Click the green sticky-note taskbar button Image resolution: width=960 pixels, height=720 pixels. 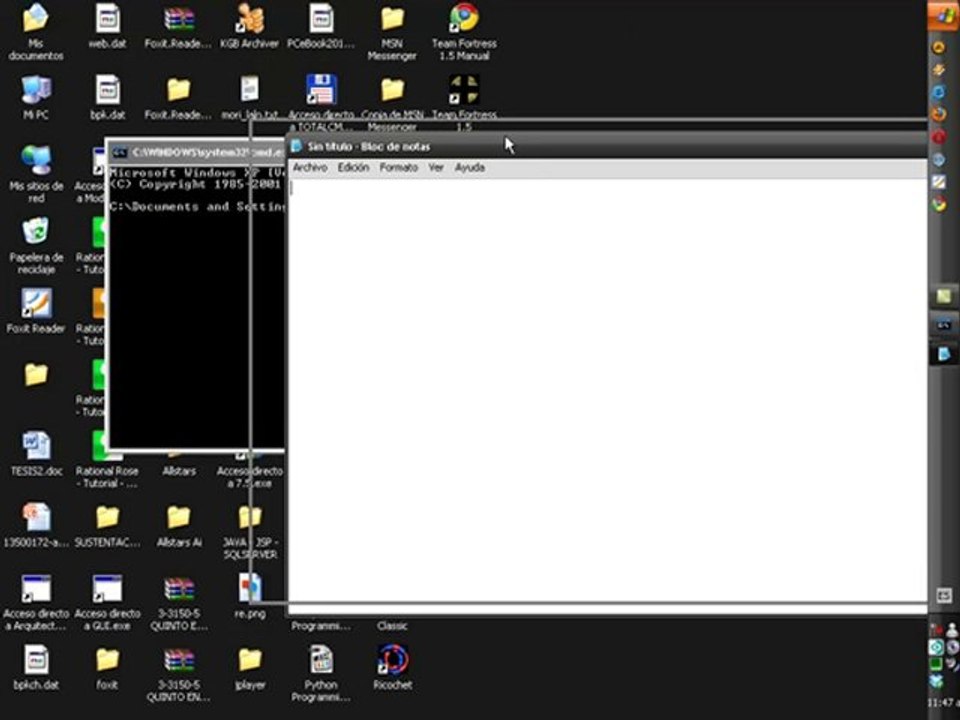tap(943, 296)
